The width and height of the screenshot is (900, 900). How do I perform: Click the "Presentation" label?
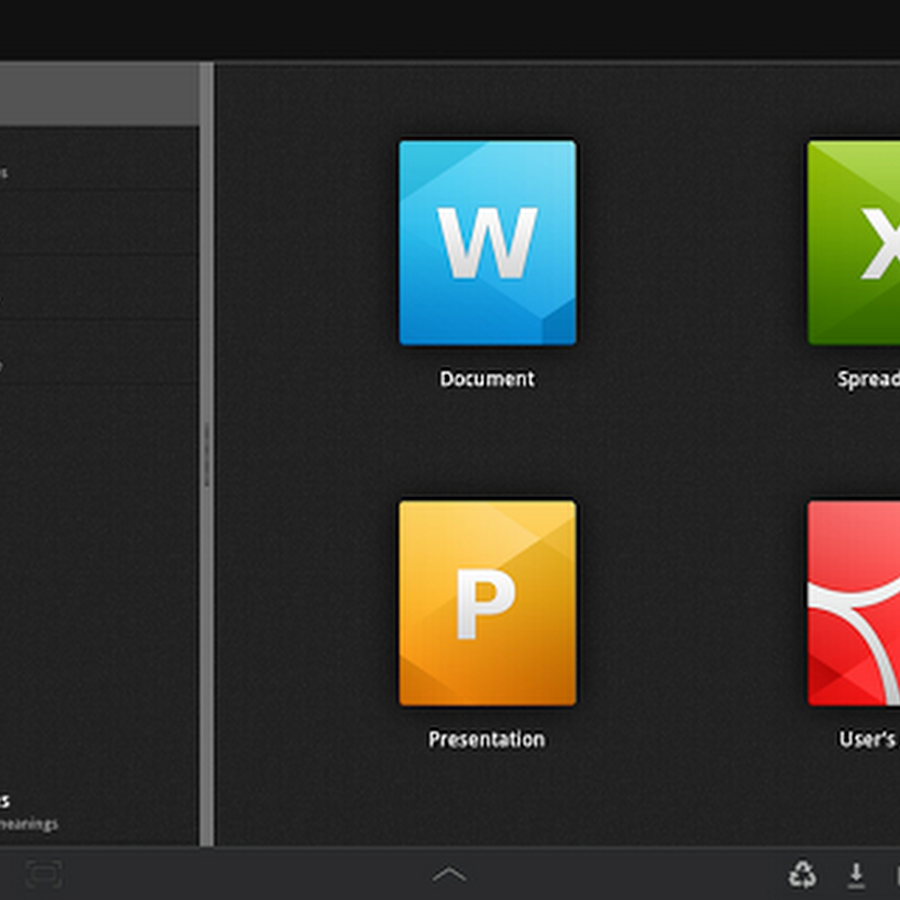point(487,739)
